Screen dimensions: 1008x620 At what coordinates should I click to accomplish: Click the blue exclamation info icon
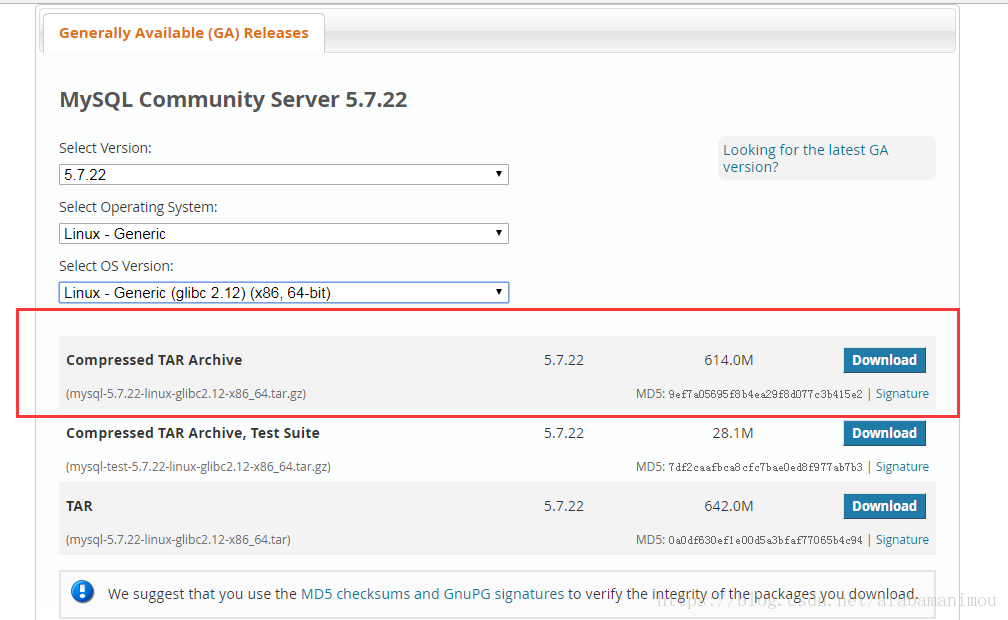pos(82,591)
